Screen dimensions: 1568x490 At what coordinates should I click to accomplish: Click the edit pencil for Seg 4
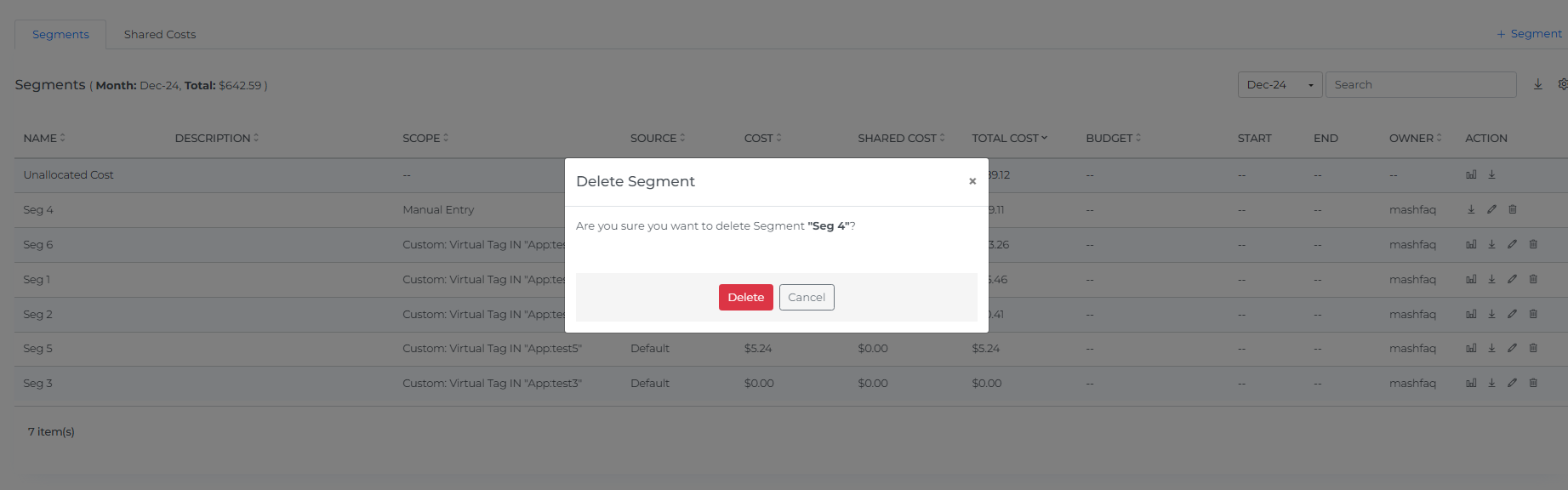click(1491, 209)
